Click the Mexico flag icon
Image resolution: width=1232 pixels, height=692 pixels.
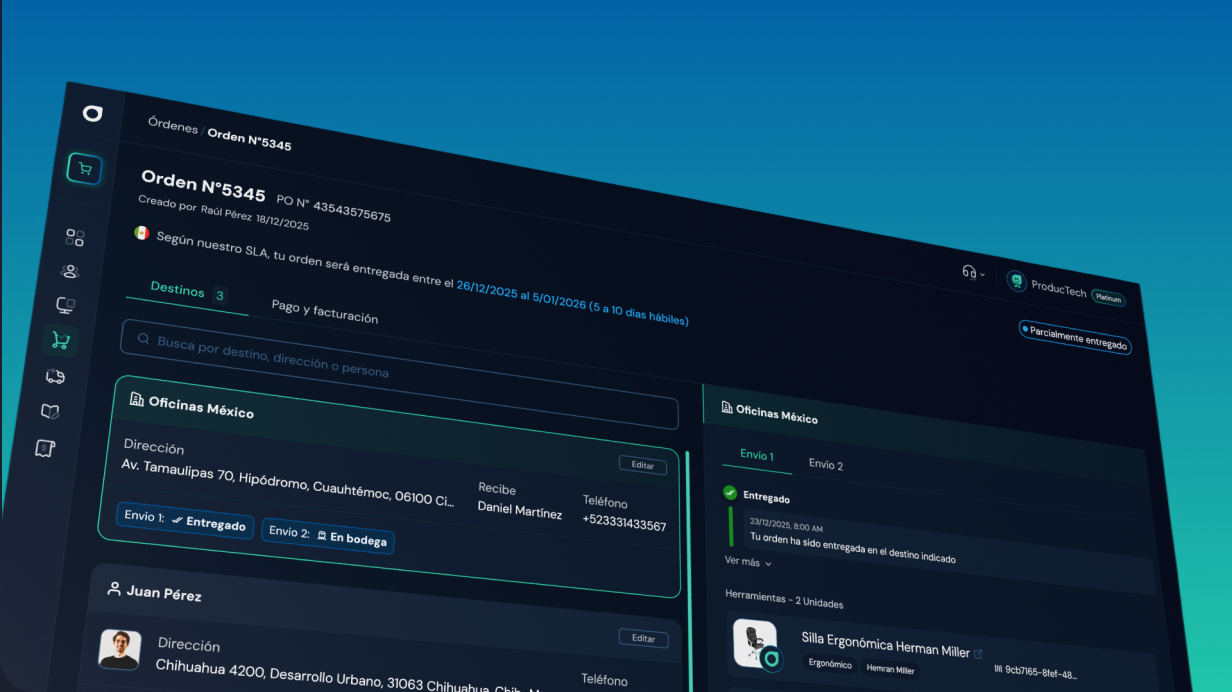142,233
